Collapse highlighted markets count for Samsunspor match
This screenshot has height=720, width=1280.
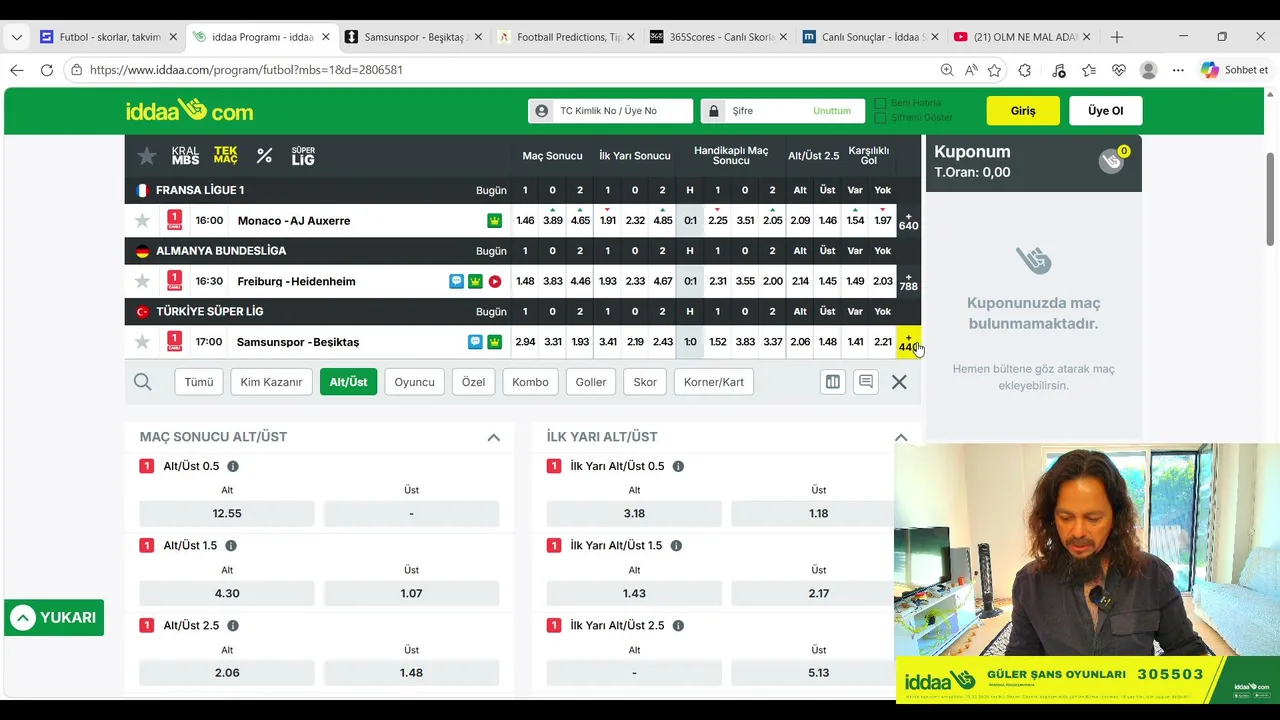tap(908, 342)
